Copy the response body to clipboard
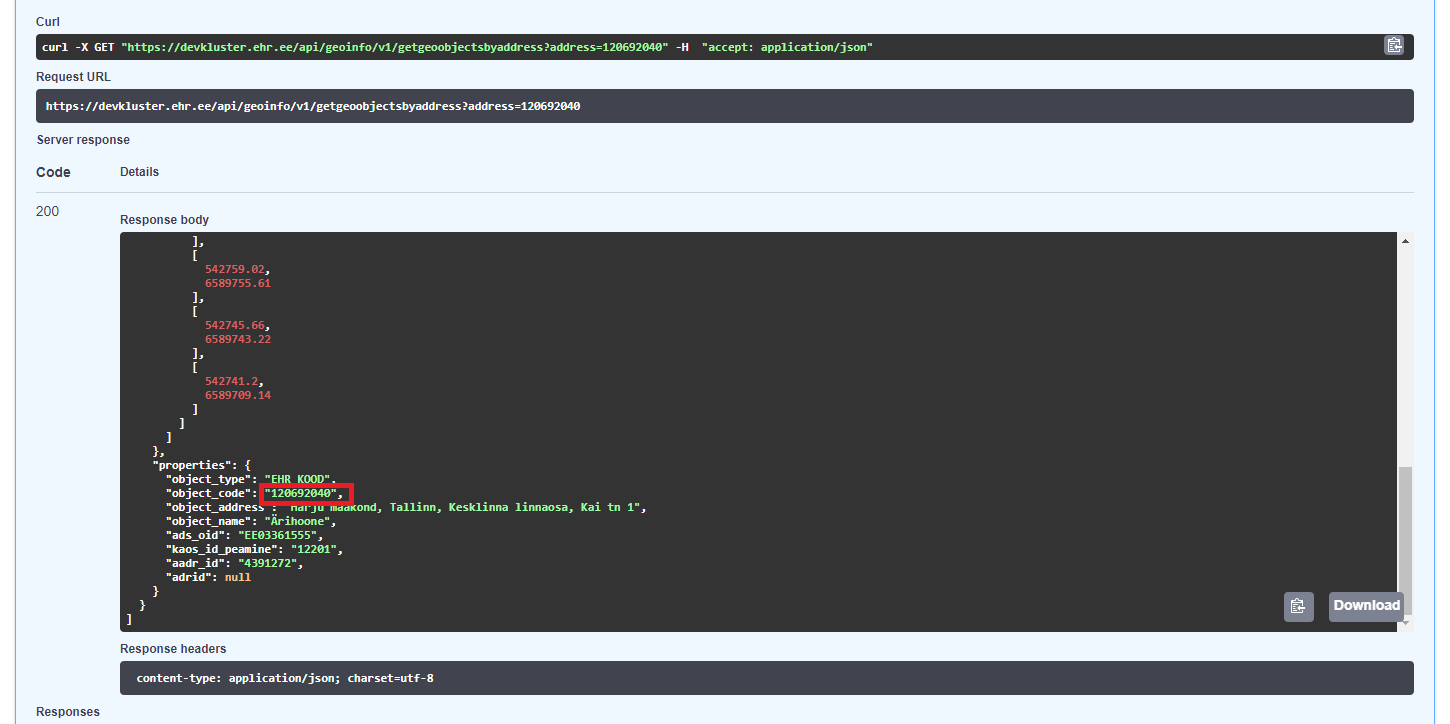Viewport: 1450px width, 724px height. 1298,606
